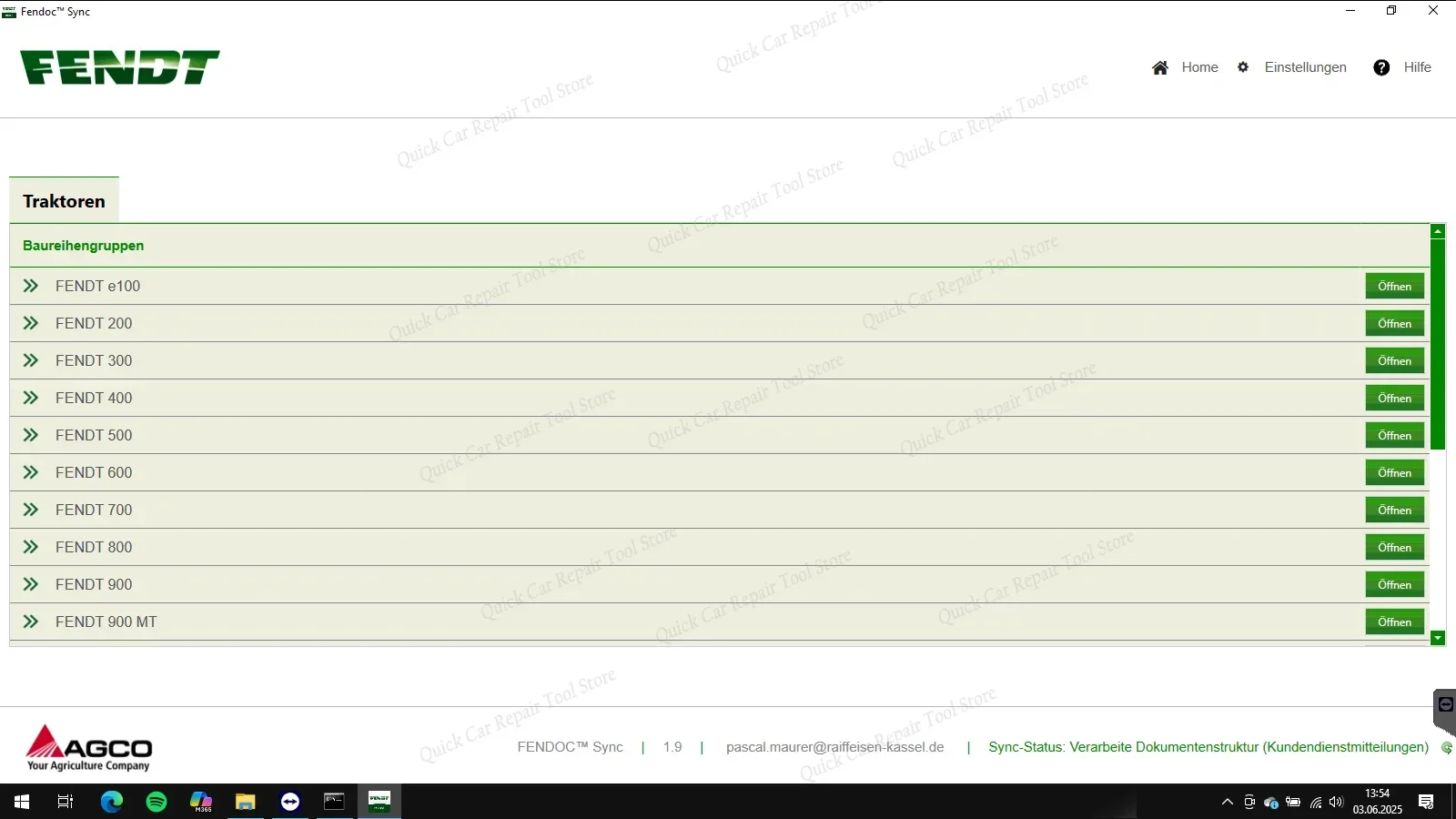Open the FENDT 700 series with Öffnen
The height and width of the screenshot is (819, 1456).
1394,510
